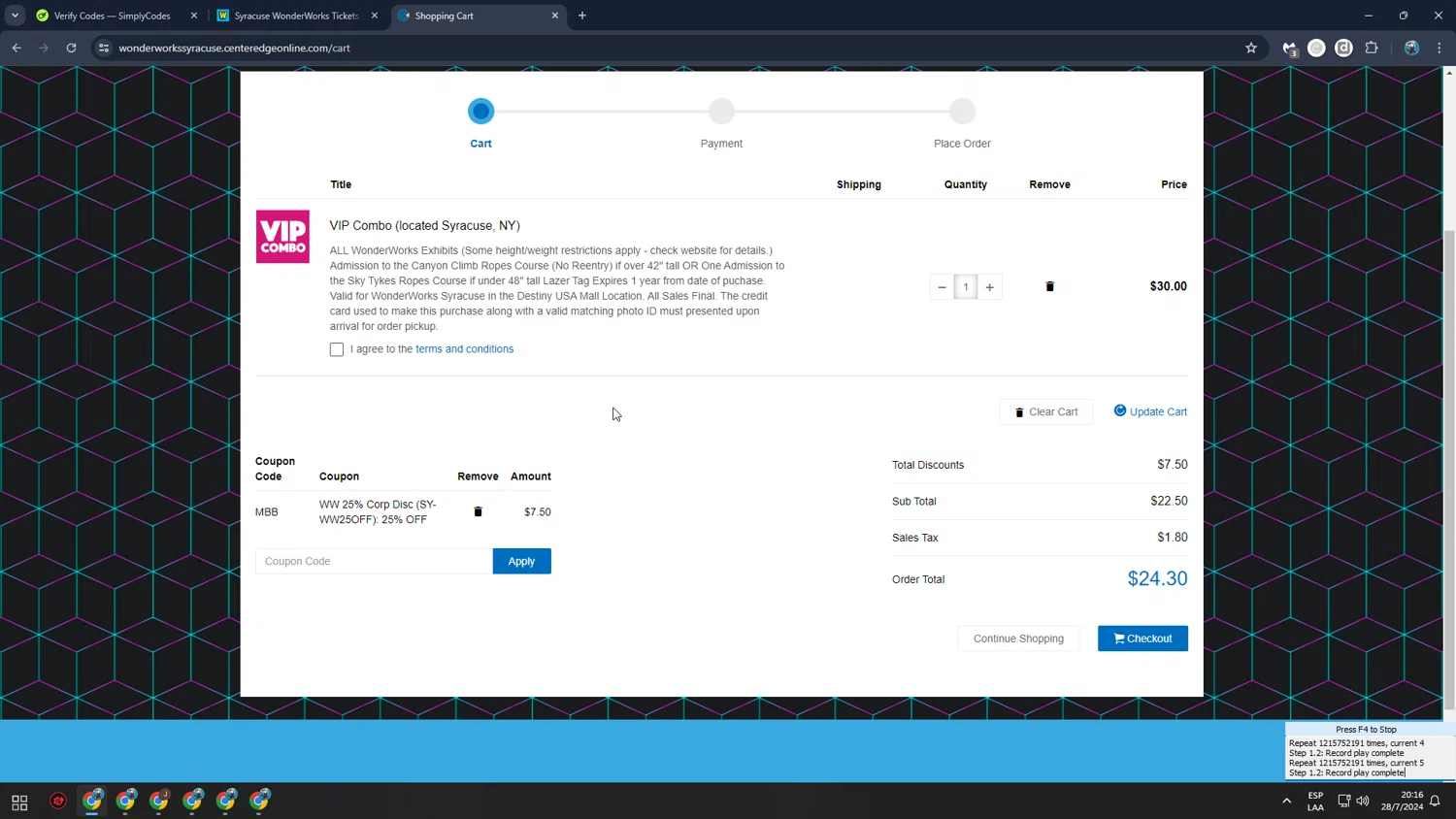Select the Cart step circle
This screenshot has width=1456, height=819.
[480, 112]
